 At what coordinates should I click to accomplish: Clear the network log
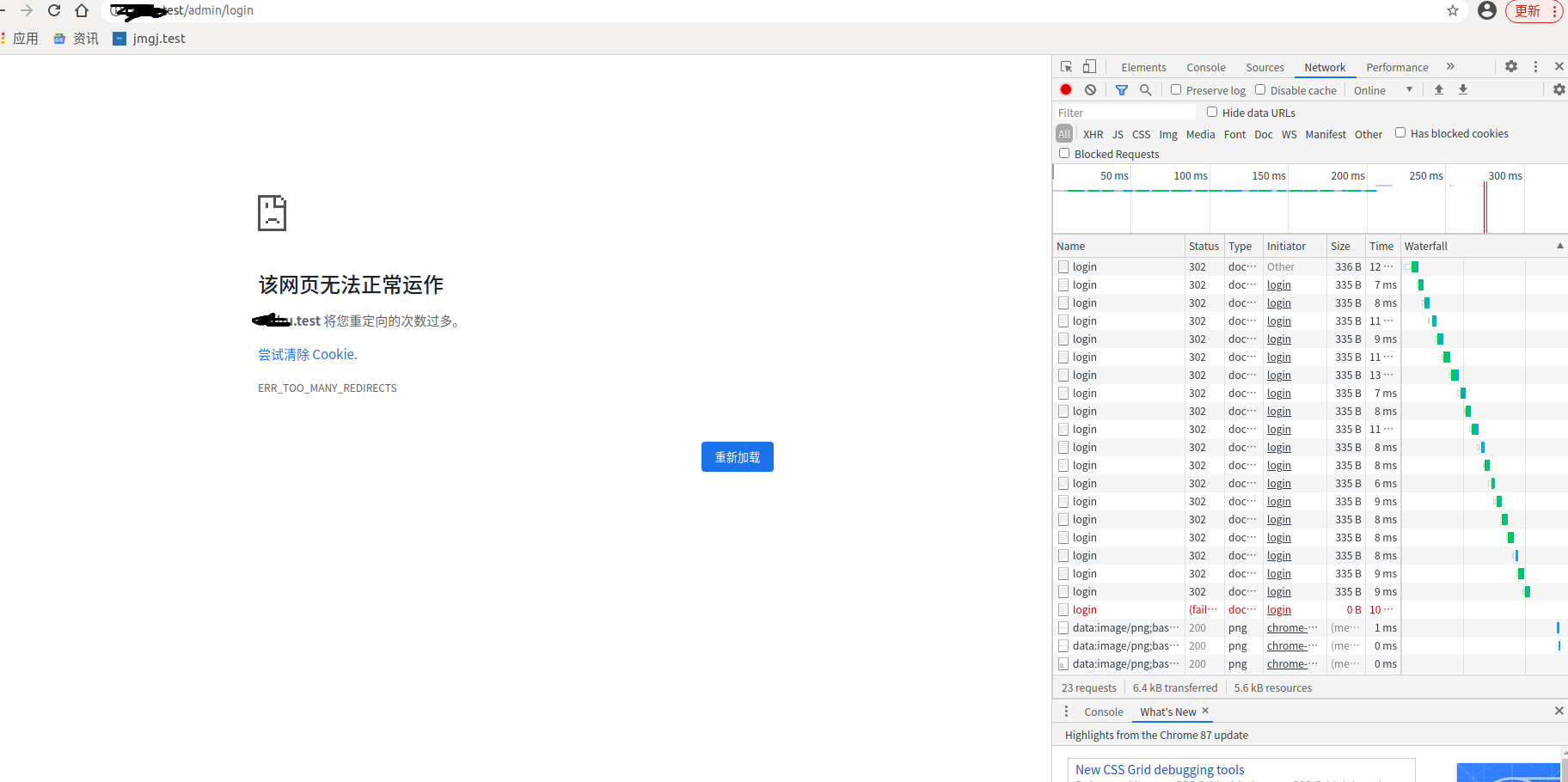(x=1090, y=89)
